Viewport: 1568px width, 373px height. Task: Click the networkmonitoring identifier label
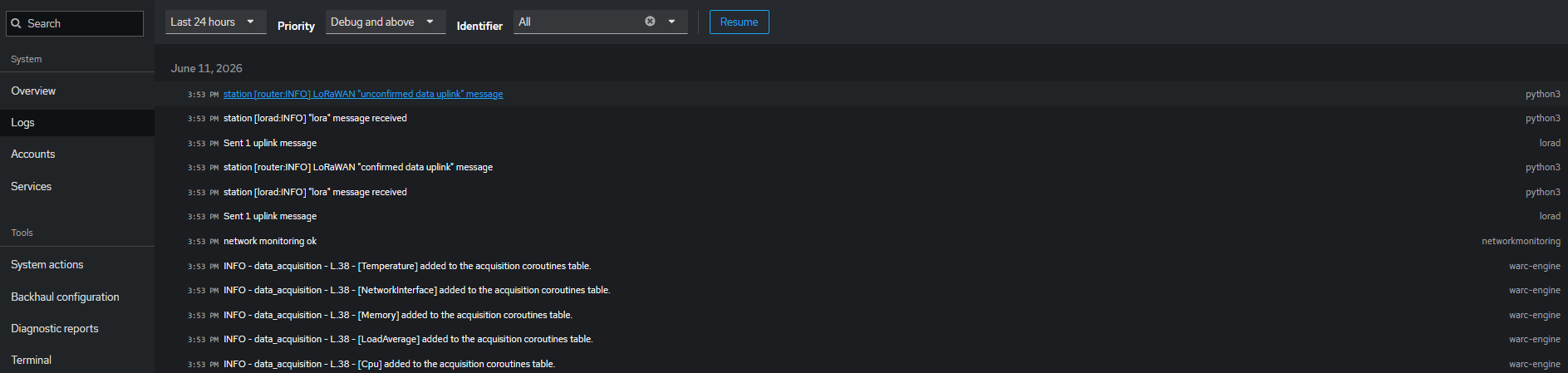(x=1521, y=241)
